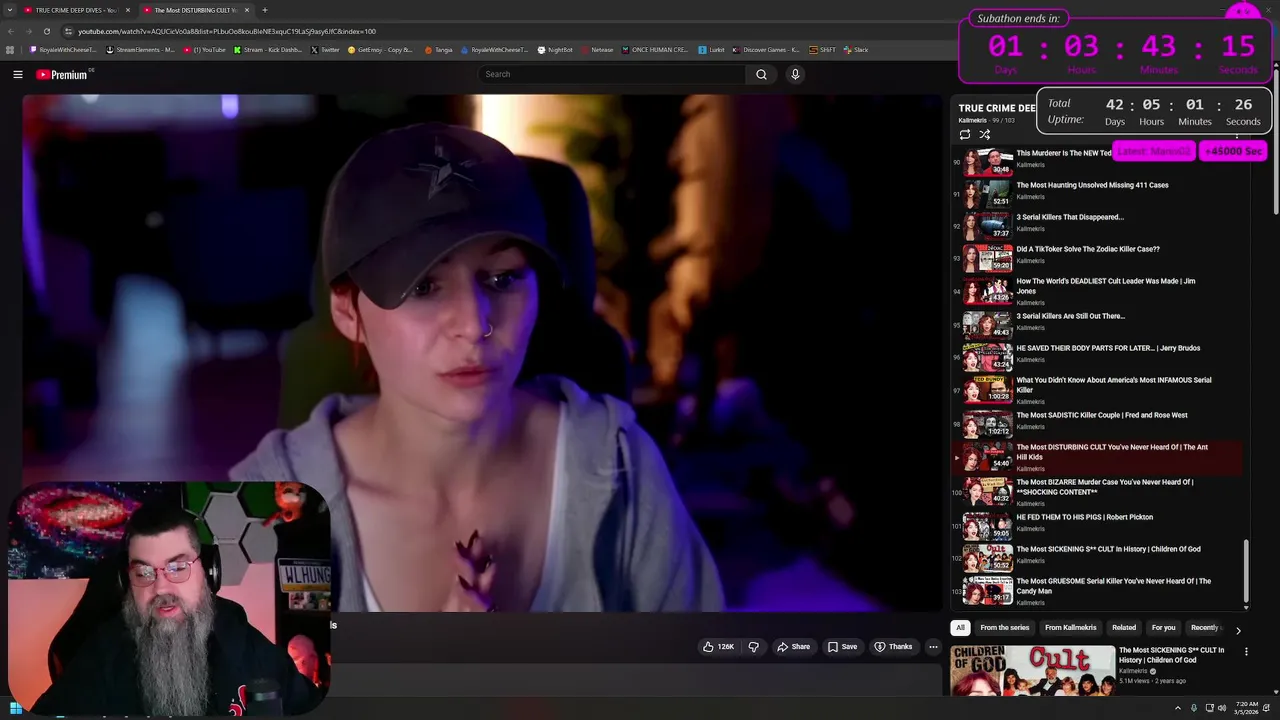1280x720 pixels.
Task: Click the Thanks button
Action: 893,647
